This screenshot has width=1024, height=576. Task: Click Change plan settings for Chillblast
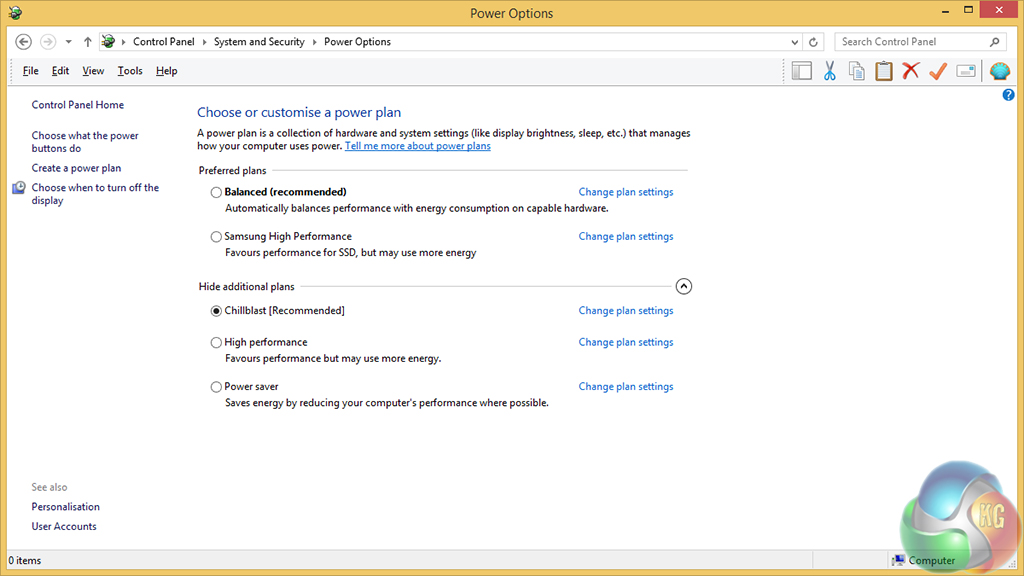[x=625, y=311]
